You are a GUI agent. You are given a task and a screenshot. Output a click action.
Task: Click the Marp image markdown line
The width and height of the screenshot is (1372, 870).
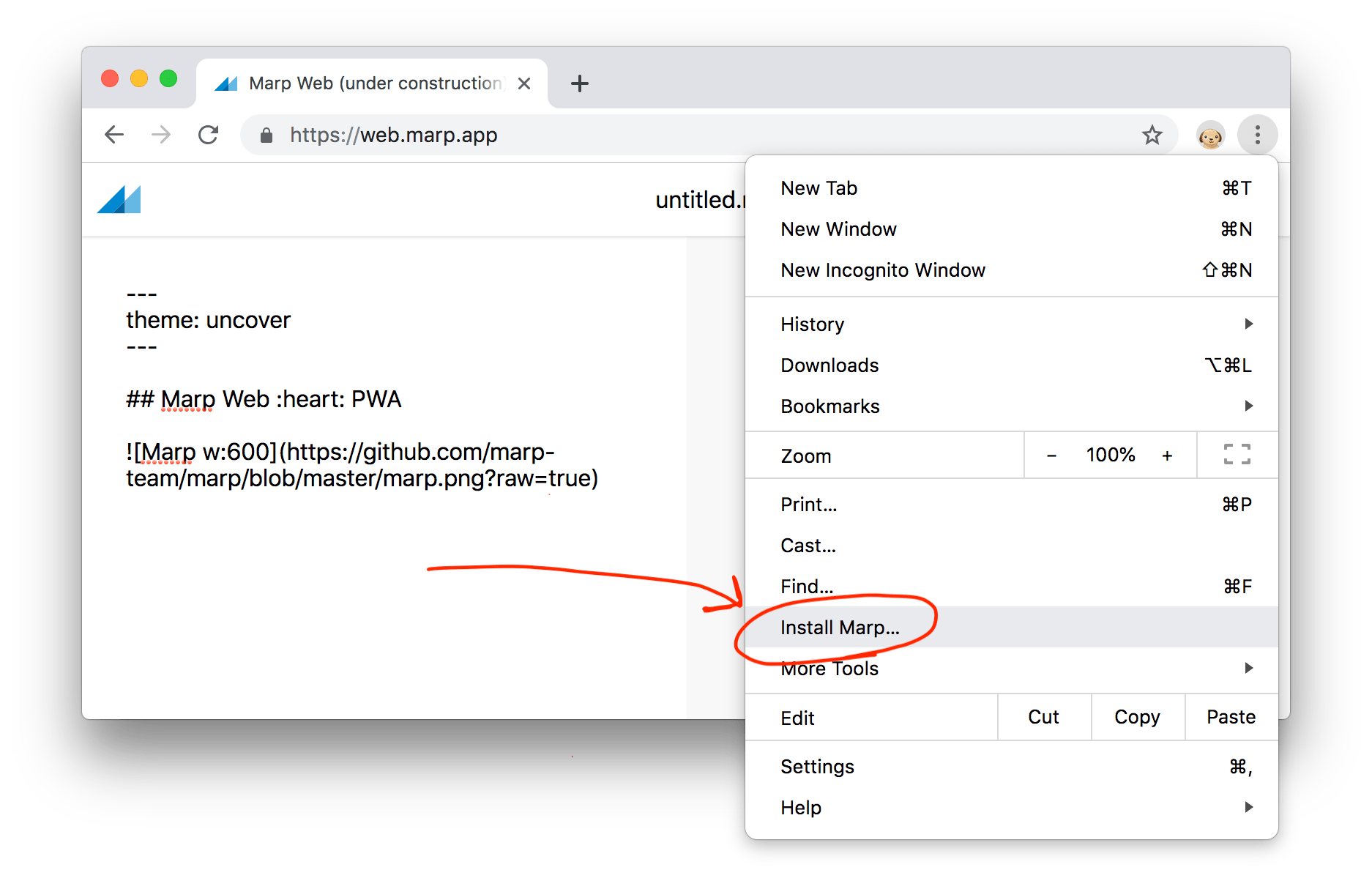click(362, 465)
